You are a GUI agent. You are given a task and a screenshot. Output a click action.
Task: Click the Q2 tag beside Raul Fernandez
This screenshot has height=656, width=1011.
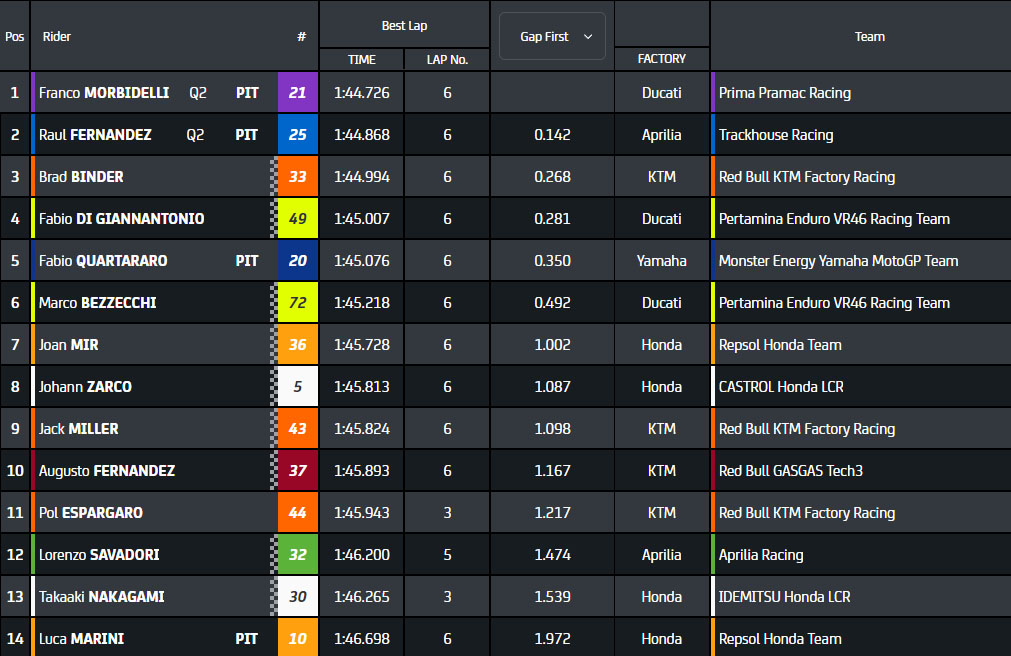(x=195, y=135)
